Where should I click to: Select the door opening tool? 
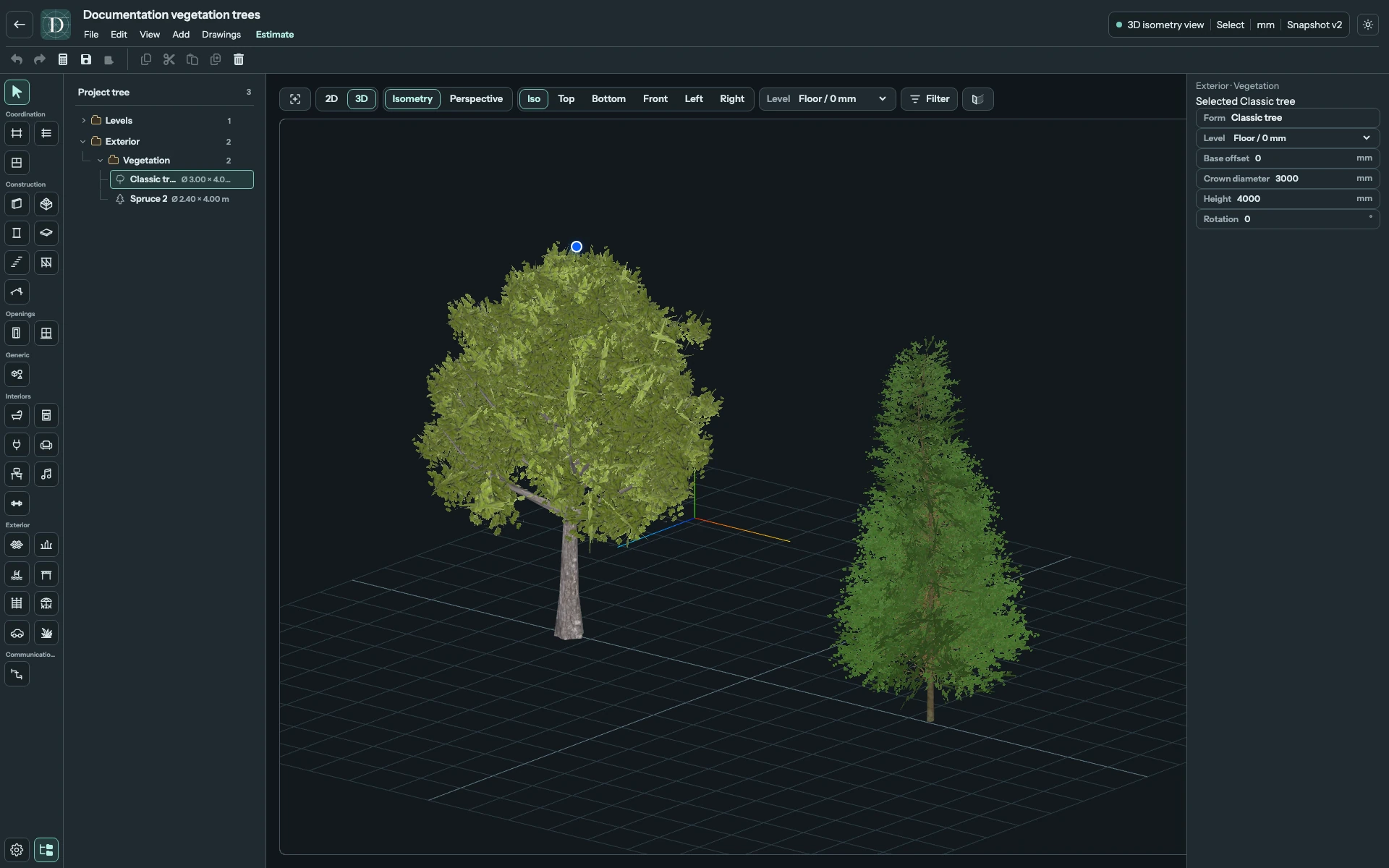[17, 333]
